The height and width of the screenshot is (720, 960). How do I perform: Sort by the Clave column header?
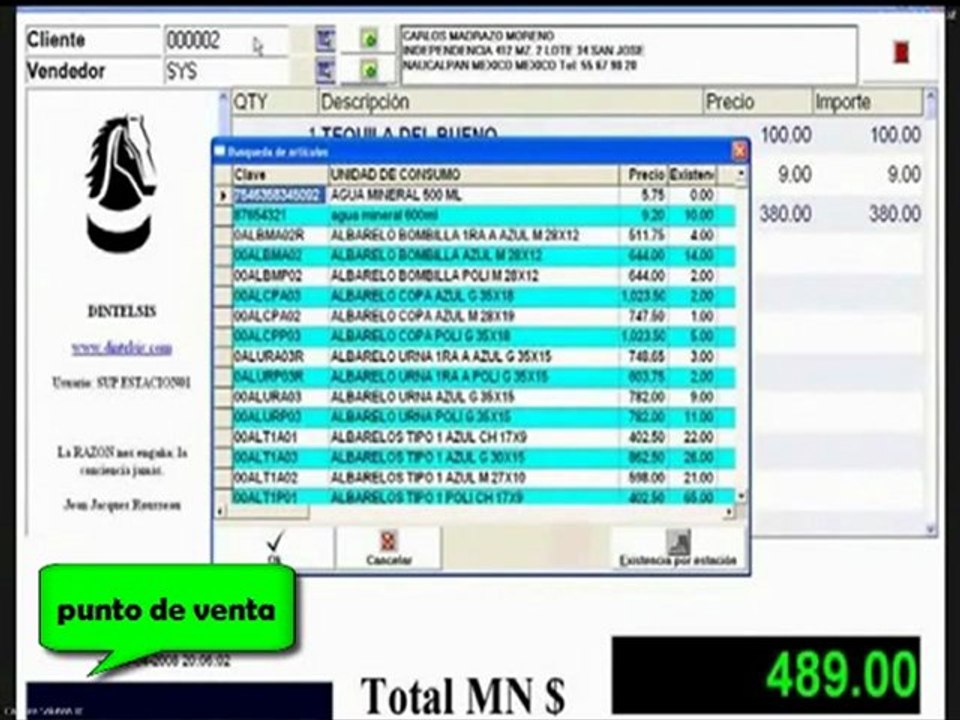(280, 175)
